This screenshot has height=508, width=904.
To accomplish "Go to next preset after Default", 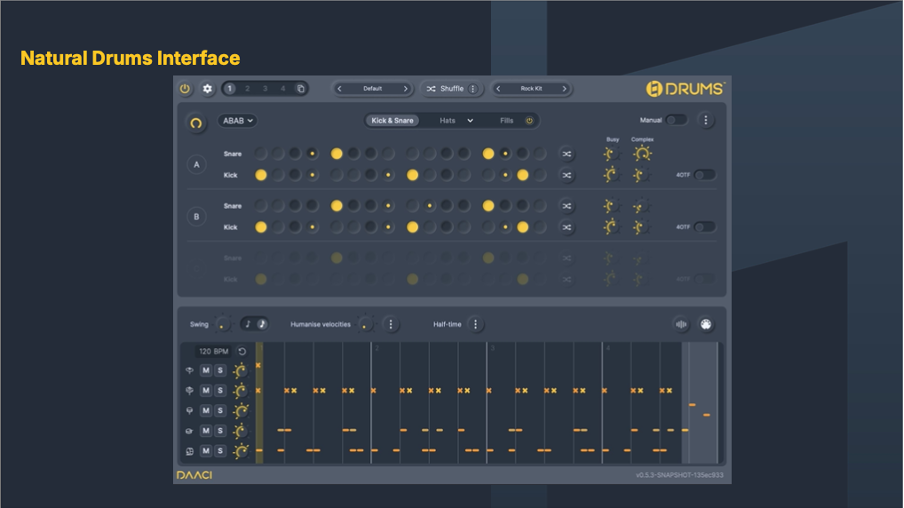I will (x=405, y=89).
